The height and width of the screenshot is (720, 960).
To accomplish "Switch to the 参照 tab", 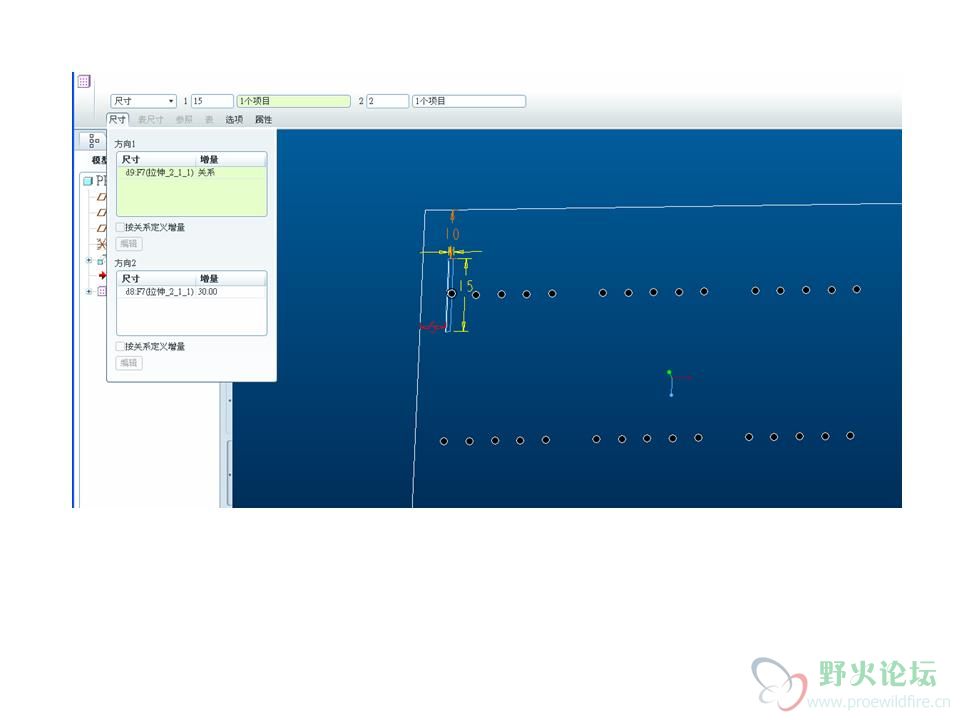I will point(184,119).
